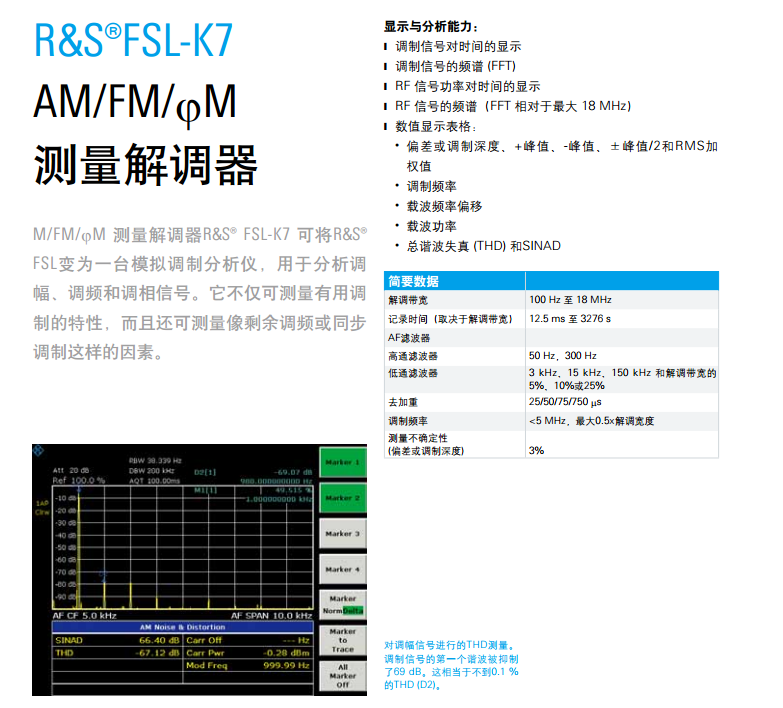Click the 载波功率 sub-bullet
783x708 pixels.
point(431,226)
